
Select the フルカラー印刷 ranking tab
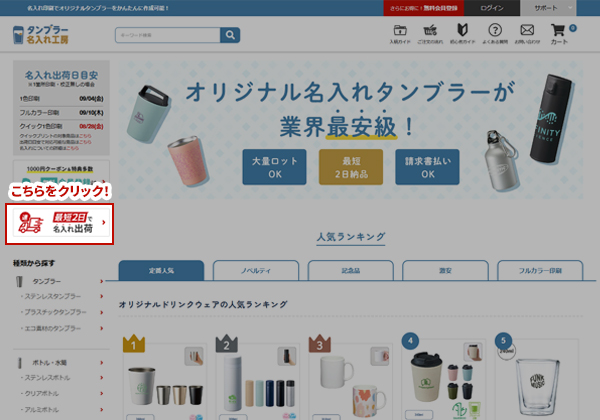[540, 270]
